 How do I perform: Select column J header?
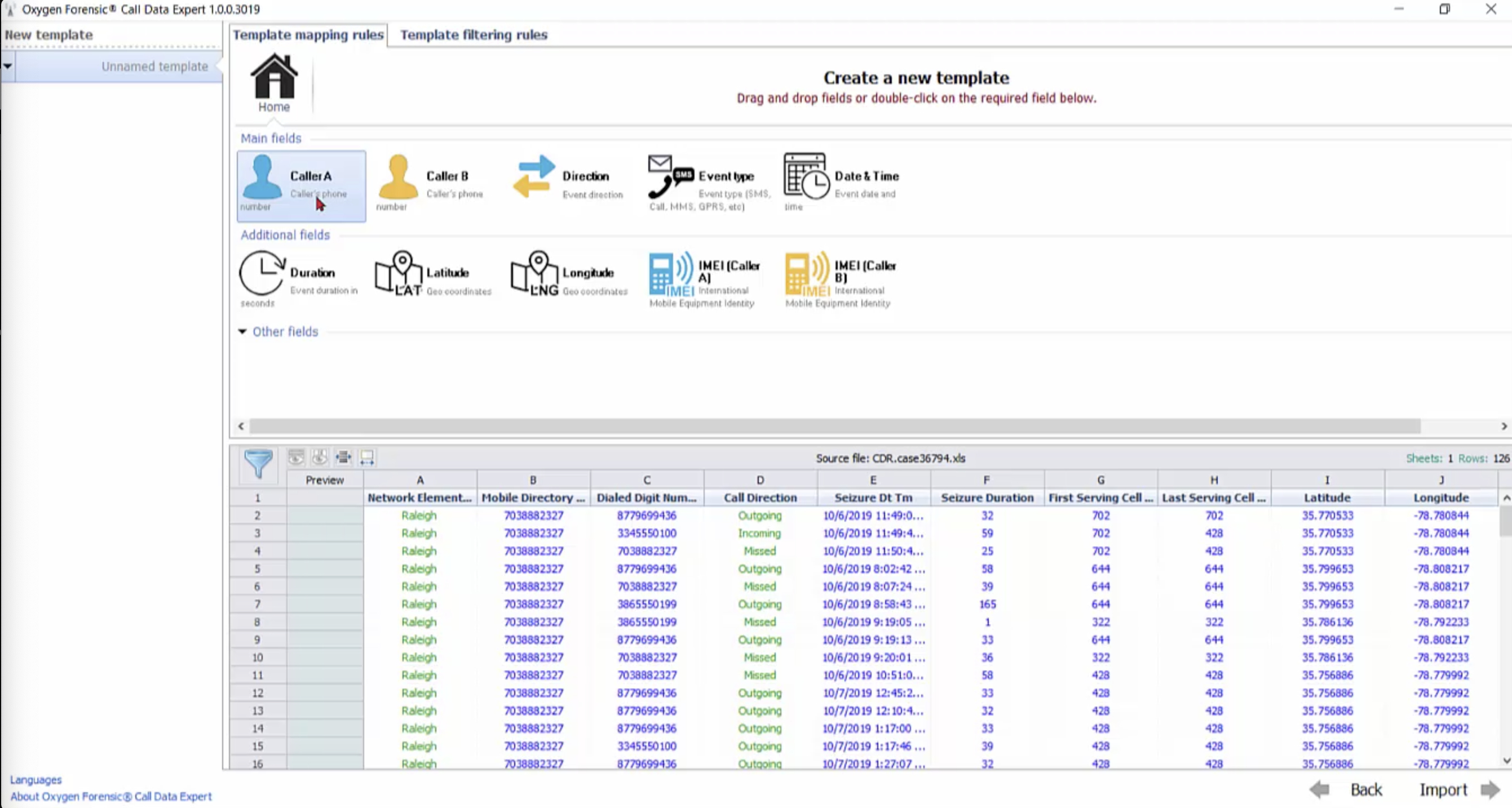pos(1441,480)
